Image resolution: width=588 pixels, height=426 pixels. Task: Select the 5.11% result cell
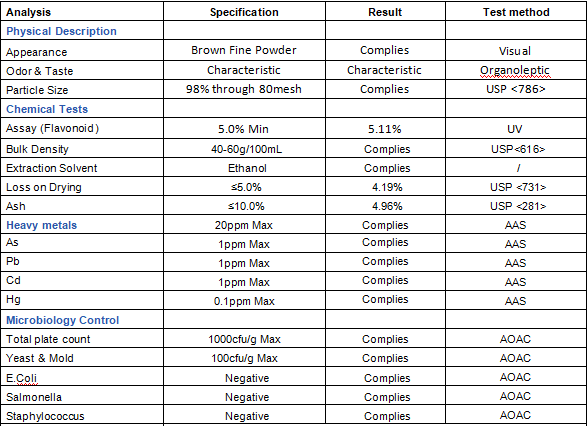pos(385,129)
